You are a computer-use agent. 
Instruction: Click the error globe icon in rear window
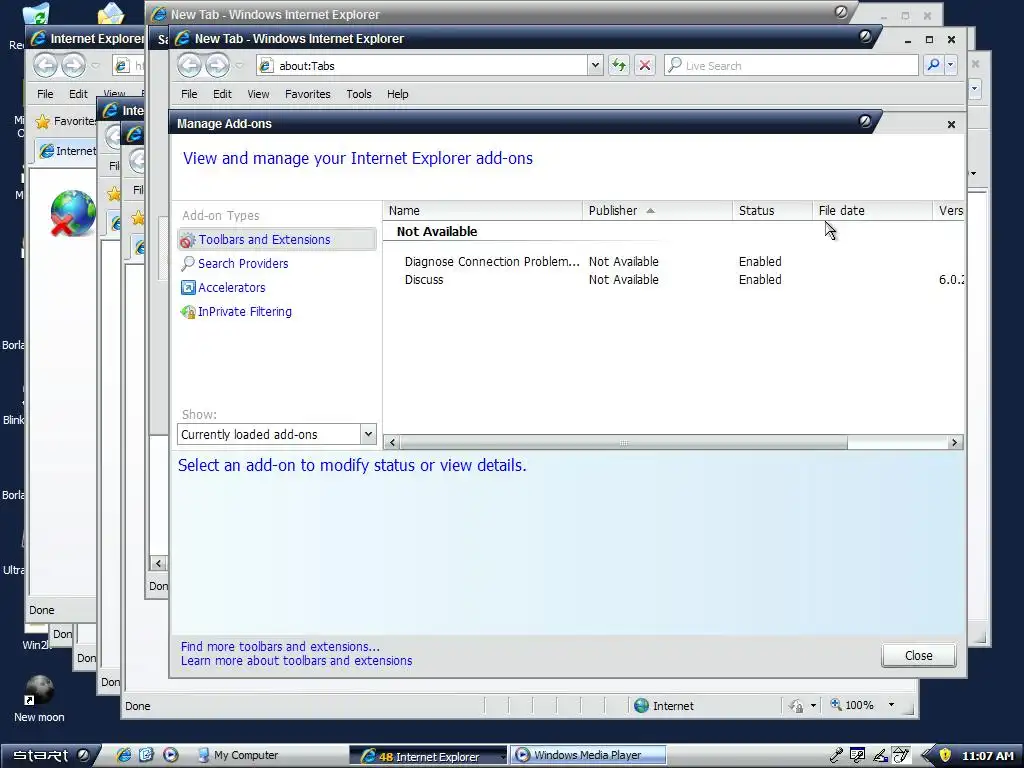(x=72, y=213)
